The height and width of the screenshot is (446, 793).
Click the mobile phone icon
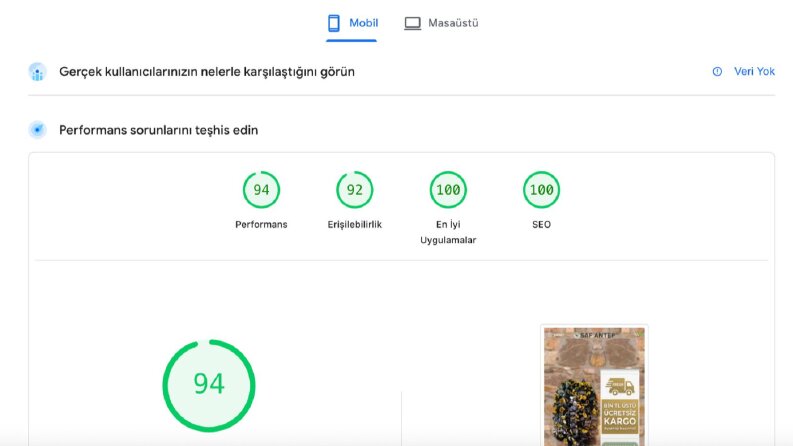point(334,23)
